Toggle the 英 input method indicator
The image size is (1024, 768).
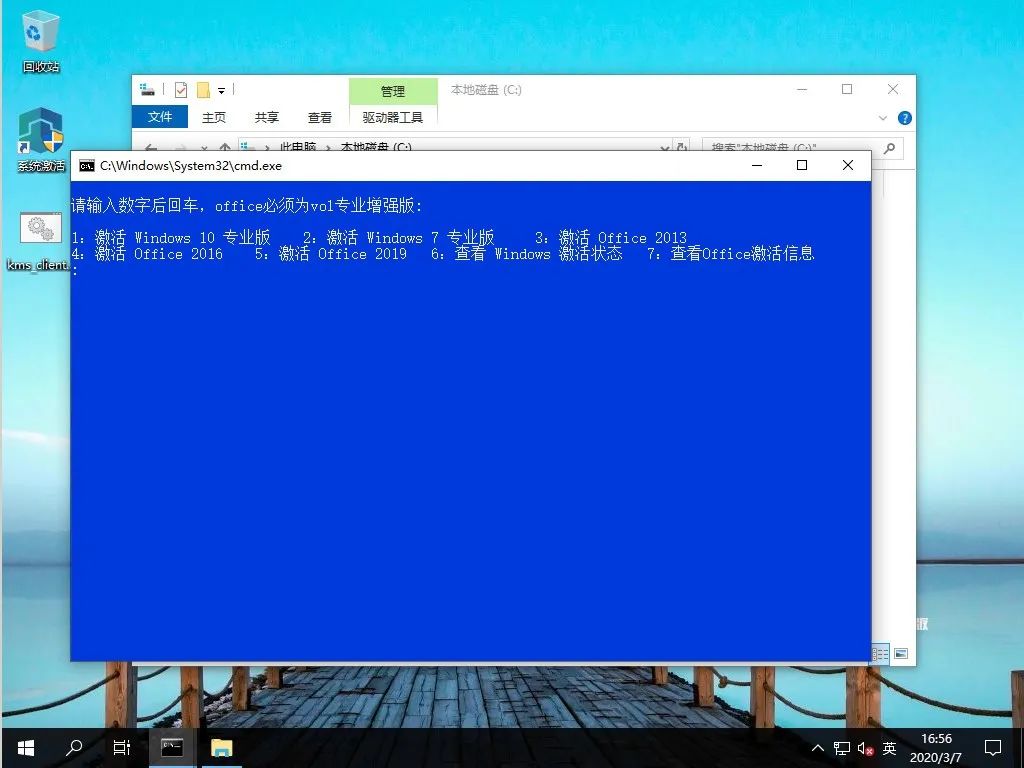tap(889, 748)
